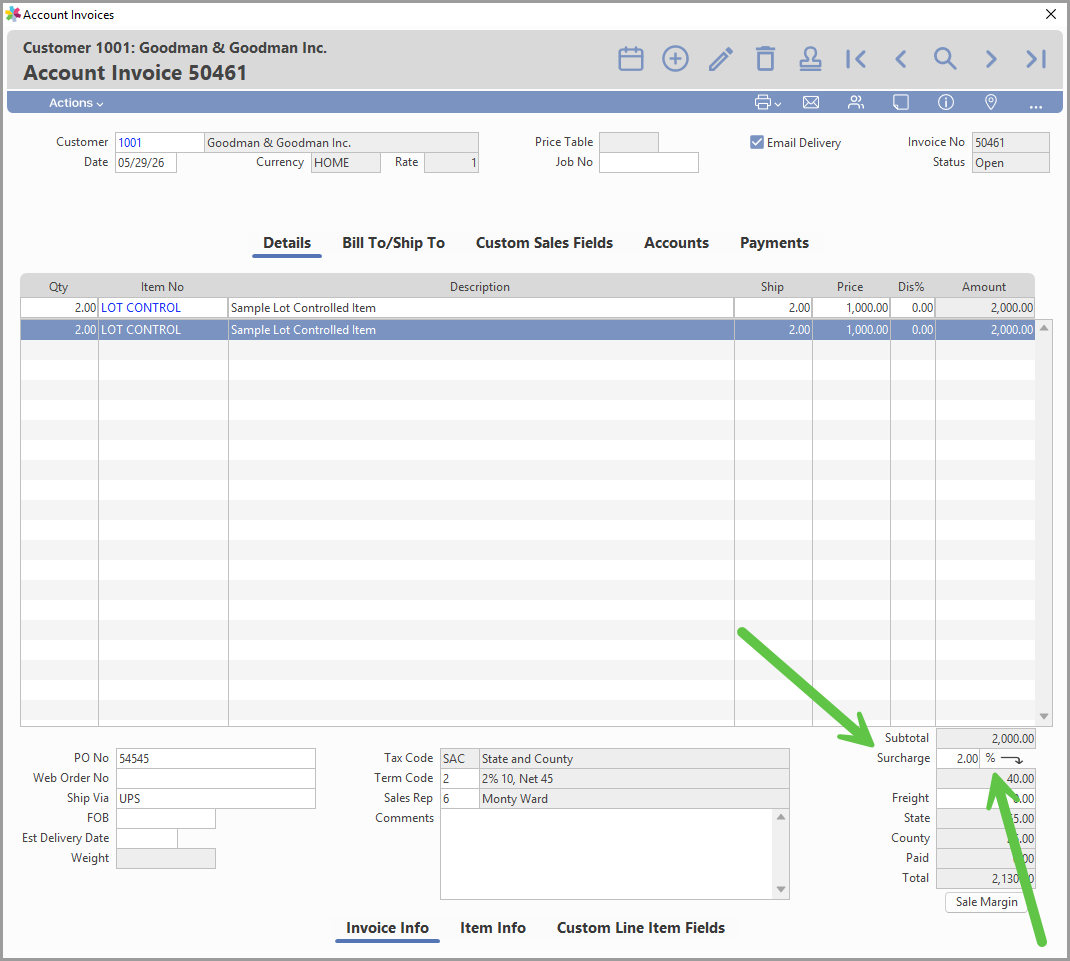Click the PO No field 54545

point(216,758)
